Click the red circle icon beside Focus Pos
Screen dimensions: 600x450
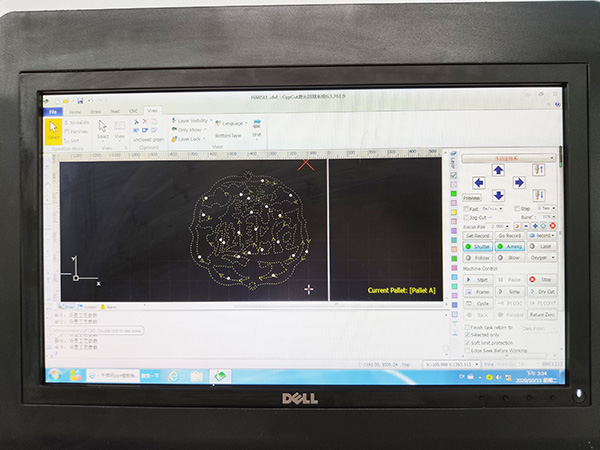point(552,226)
